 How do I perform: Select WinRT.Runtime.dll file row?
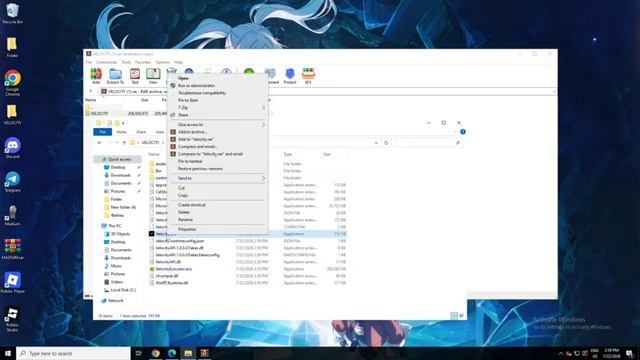[248, 283]
